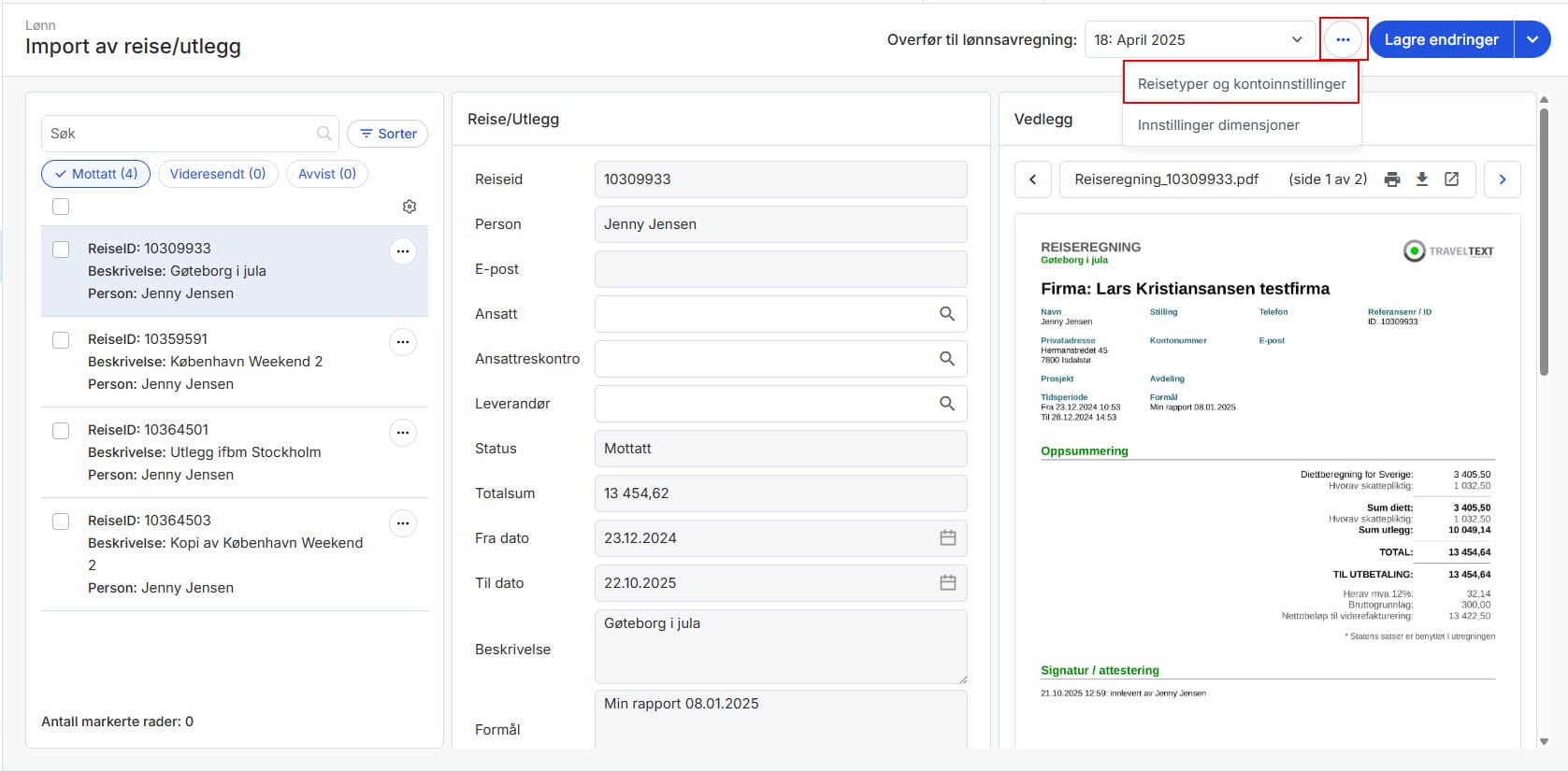Click the Lagre endringer button
The height and width of the screenshot is (772, 1568).
tap(1440, 40)
